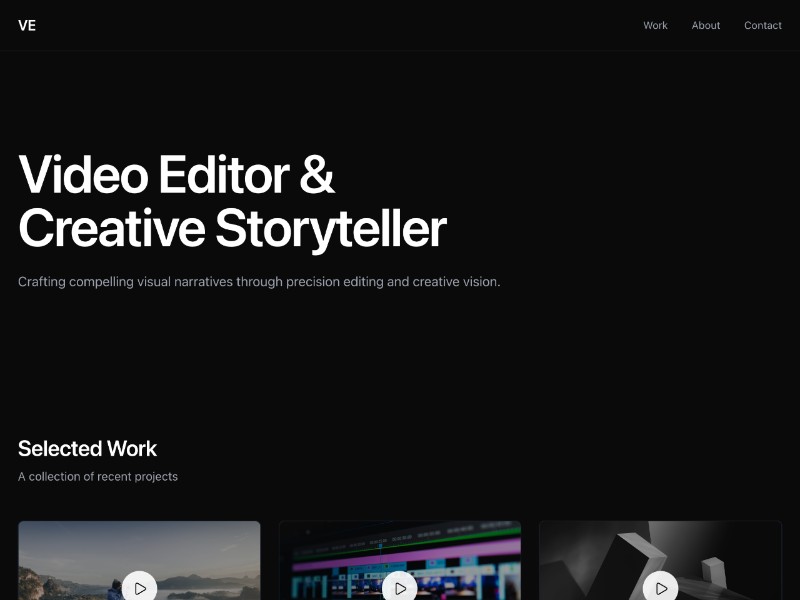
Task: Play the abstract geometric shapes video
Action: (660, 588)
